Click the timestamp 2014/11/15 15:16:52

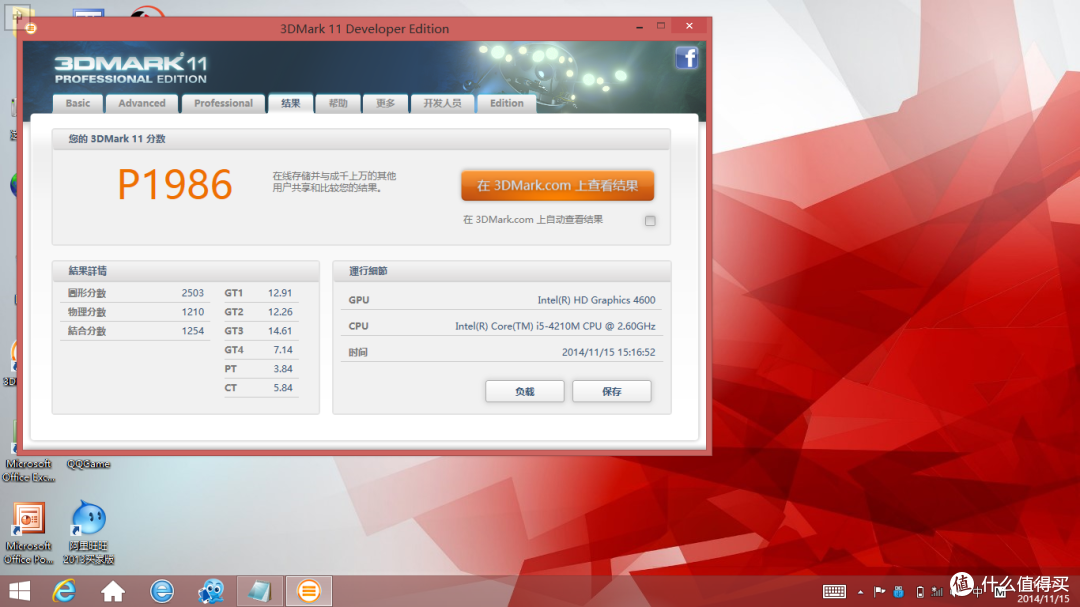pyautogui.click(x=609, y=352)
